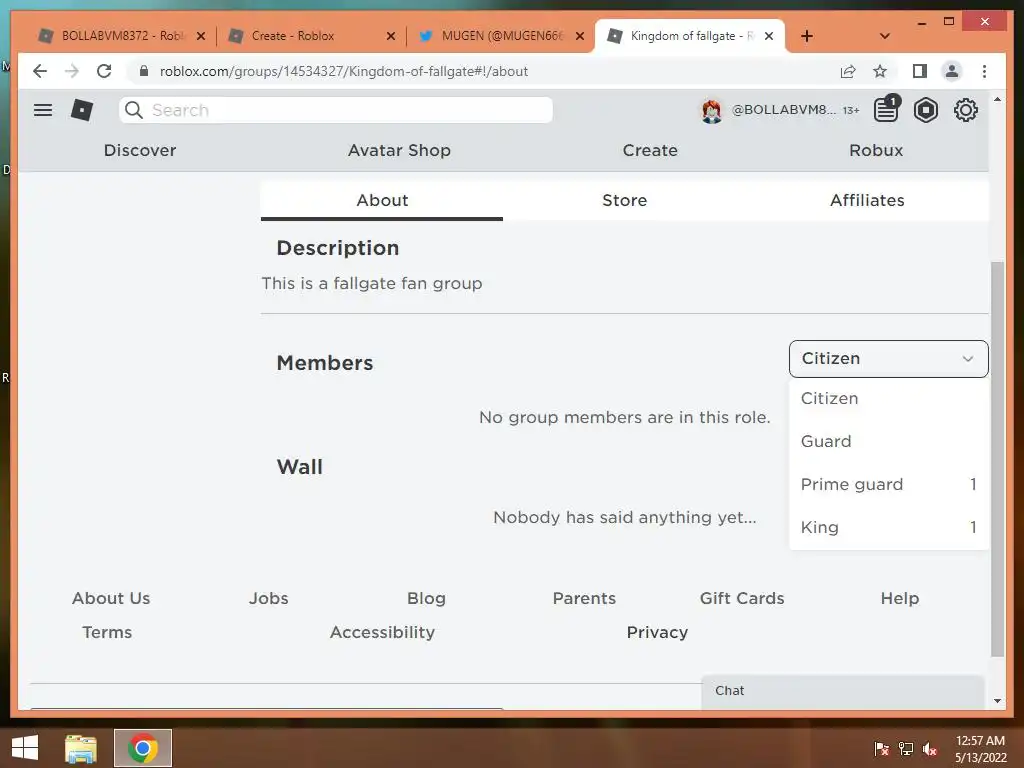1024x768 pixels.
Task: Open the Gift Cards footer link
Action: tap(742, 598)
